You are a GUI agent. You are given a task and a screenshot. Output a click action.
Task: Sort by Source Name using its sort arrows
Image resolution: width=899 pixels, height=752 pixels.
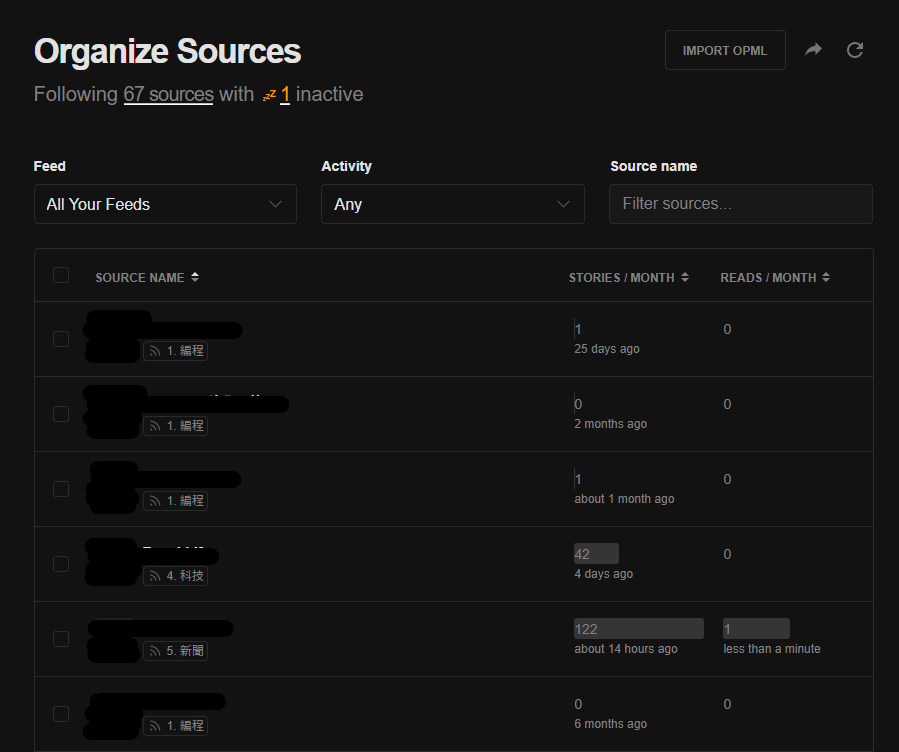tap(195, 277)
